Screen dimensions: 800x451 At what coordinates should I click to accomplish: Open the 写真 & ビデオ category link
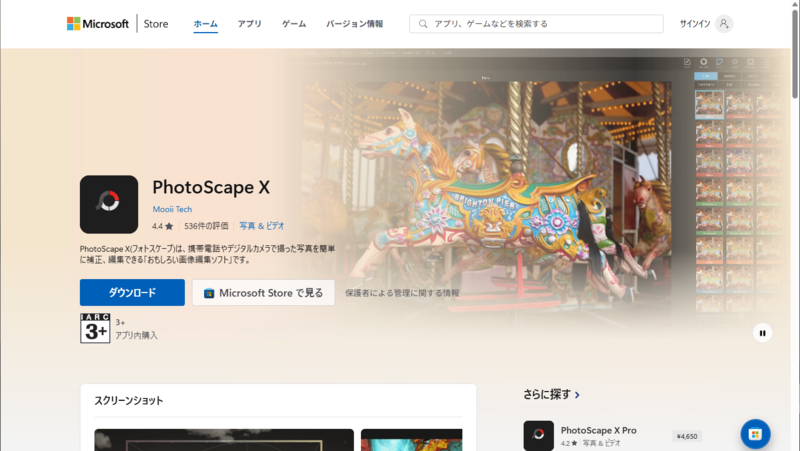coord(262,226)
